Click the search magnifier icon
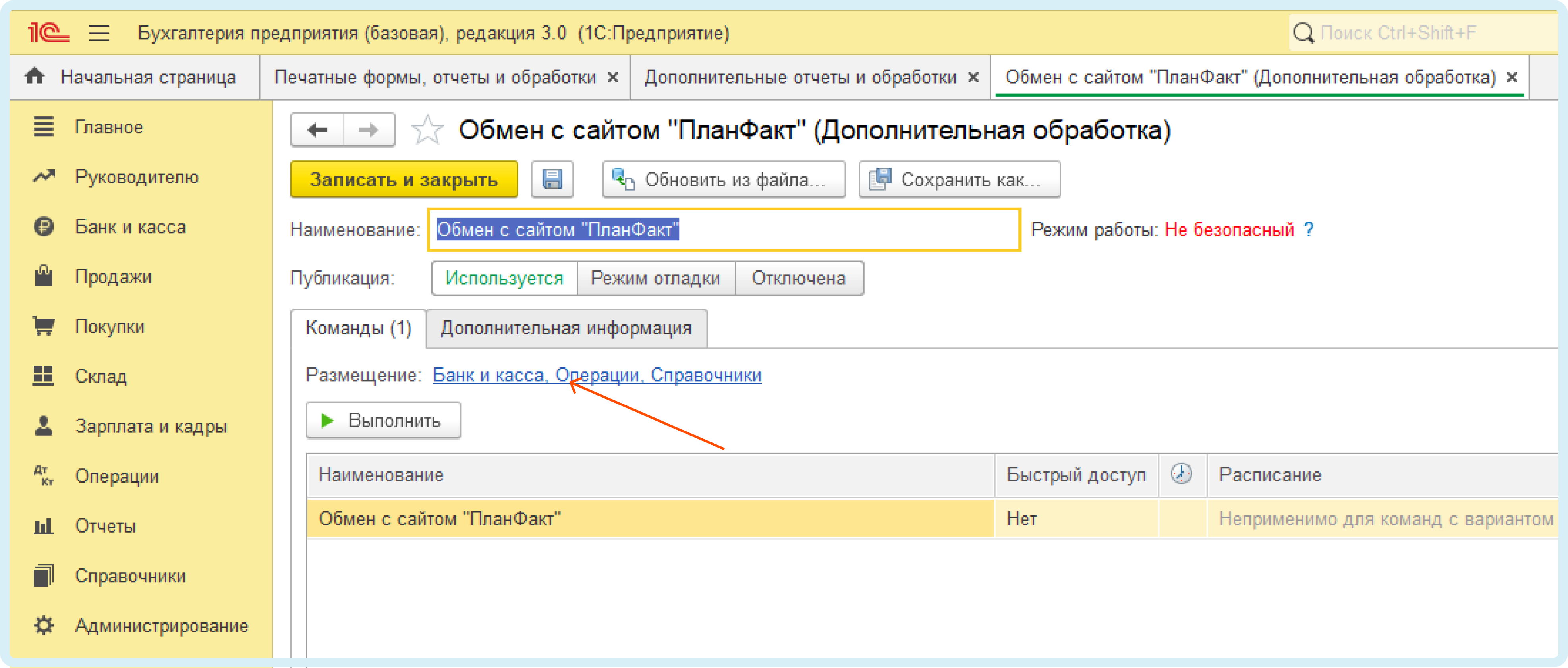The image size is (1568, 668). click(1303, 33)
